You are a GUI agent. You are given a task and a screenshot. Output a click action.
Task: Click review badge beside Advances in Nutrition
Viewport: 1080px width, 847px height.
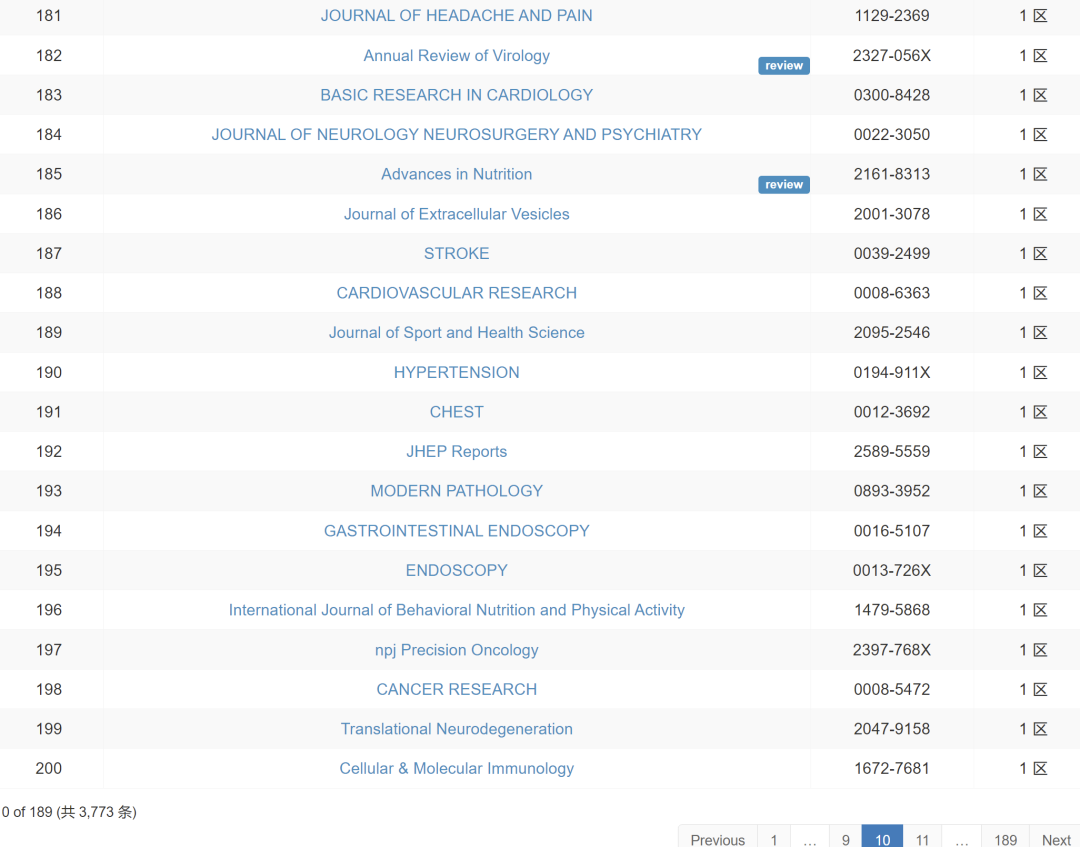click(784, 185)
